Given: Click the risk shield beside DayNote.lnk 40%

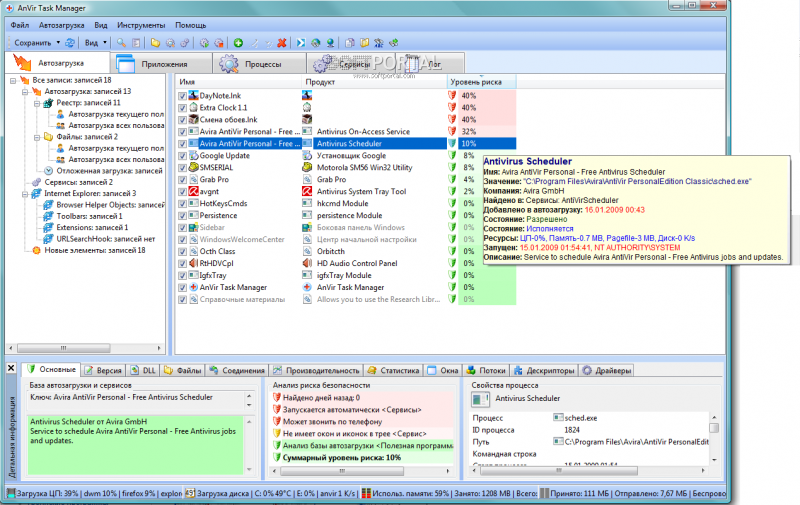Looking at the screenshot, I should coord(452,95).
